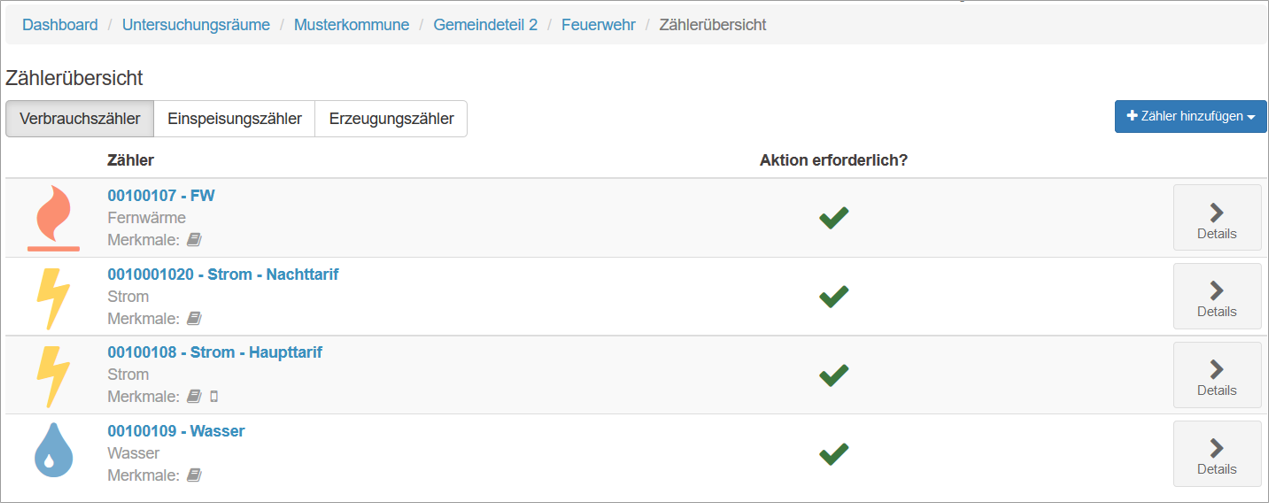The image size is (1269, 503).
Task: Switch to the Einspeisungszähler tab
Action: (x=235, y=118)
